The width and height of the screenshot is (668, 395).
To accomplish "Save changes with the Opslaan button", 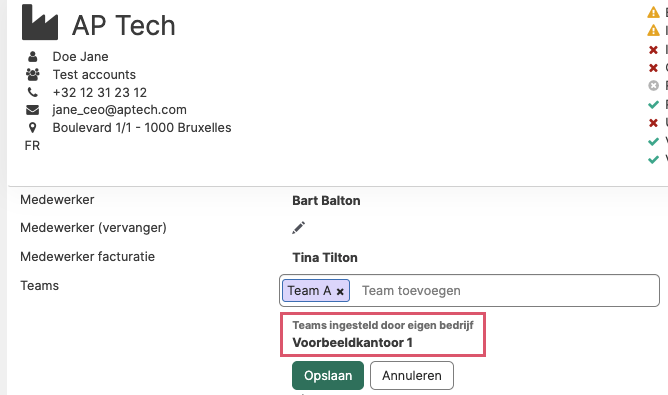I will coord(328,375).
